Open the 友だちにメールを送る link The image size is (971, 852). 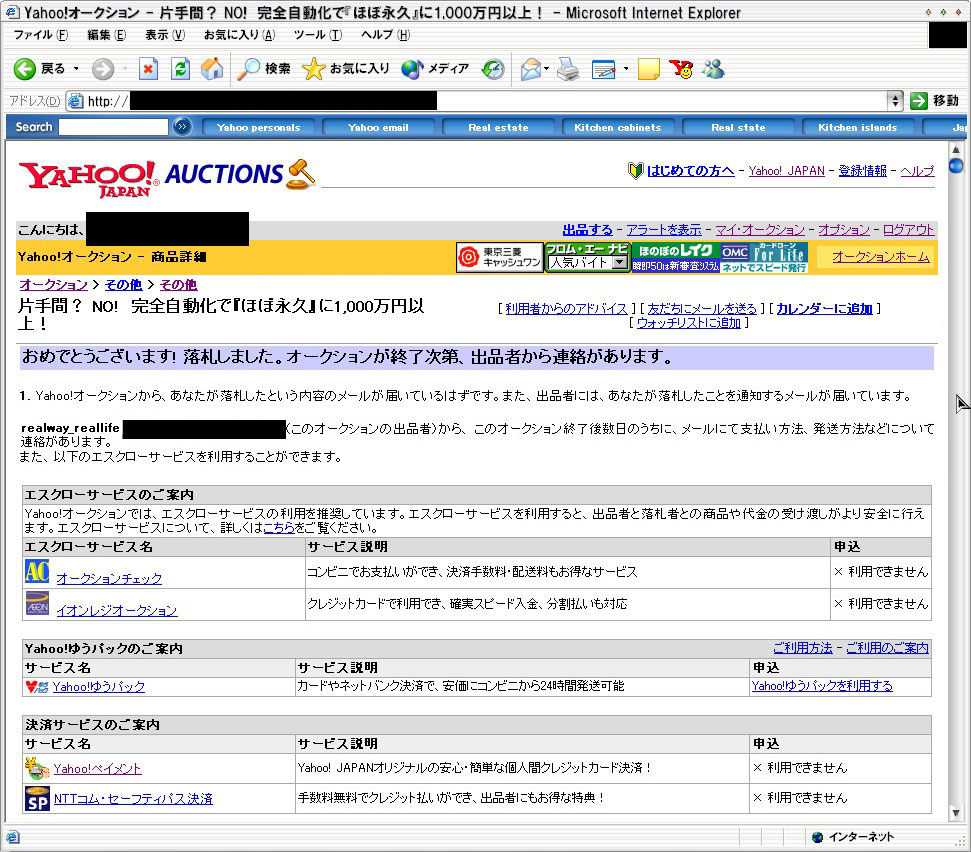coord(702,308)
